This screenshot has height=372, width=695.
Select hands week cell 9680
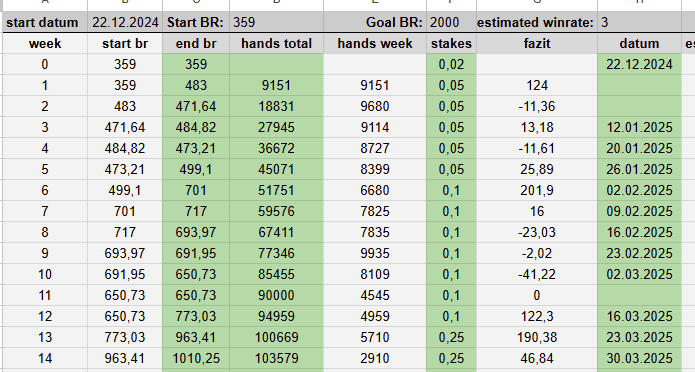coord(375,106)
